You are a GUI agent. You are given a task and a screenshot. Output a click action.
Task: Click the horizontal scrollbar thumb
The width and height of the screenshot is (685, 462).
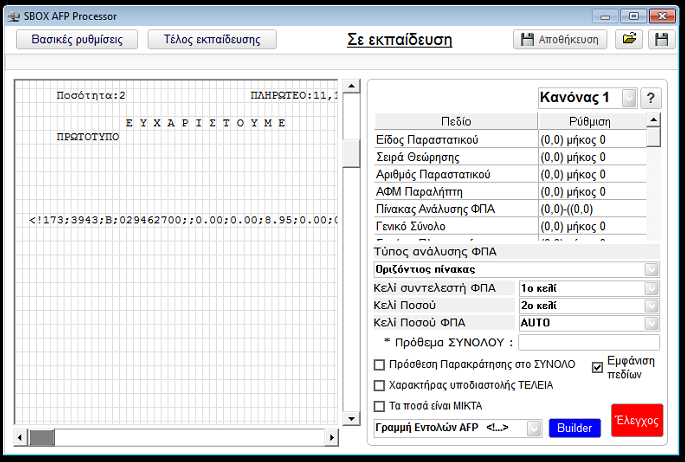pos(42,437)
